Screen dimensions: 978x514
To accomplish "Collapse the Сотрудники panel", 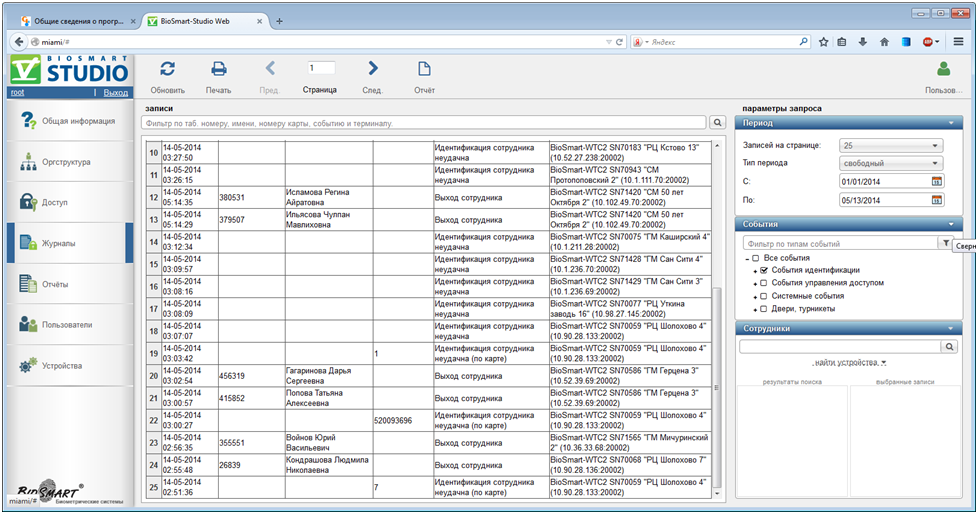I will (x=951, y=328).
